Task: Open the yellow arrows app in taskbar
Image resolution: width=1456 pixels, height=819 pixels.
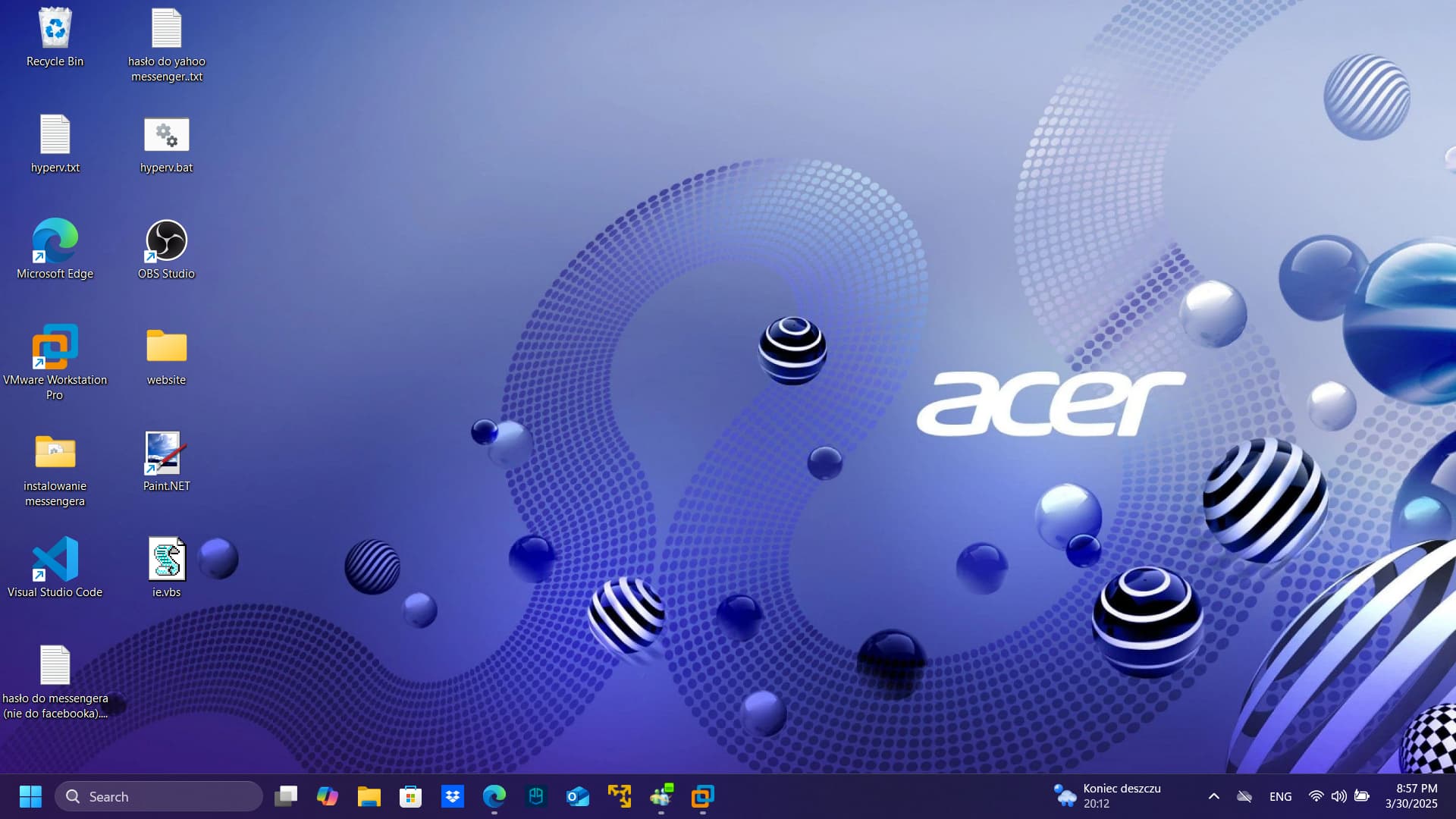Action: point(619,796)
